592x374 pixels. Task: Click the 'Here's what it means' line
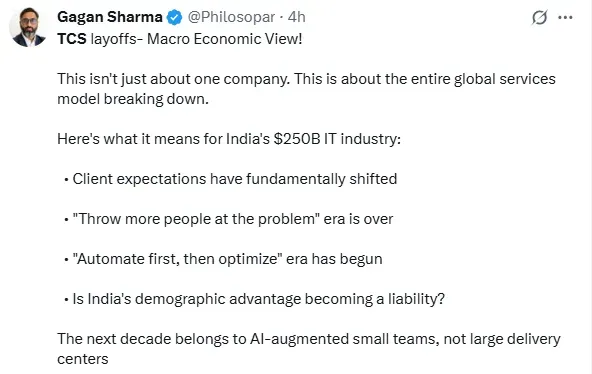click(229, 139)
